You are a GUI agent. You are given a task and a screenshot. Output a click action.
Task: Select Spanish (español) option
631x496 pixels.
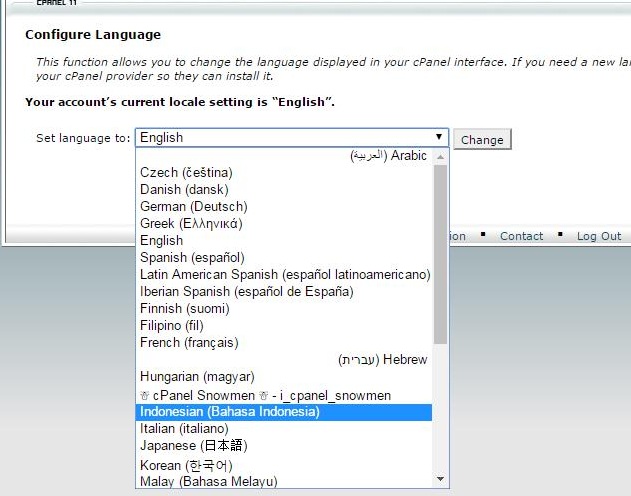(284, 257)
